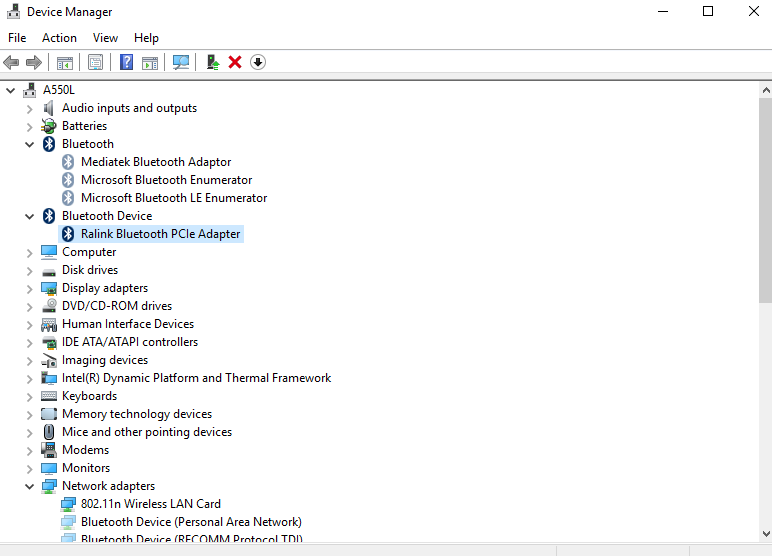Viewport: 772px width, 556px height.
Task: Click the Disable device down-arrow icon
Action: [257, 62]
